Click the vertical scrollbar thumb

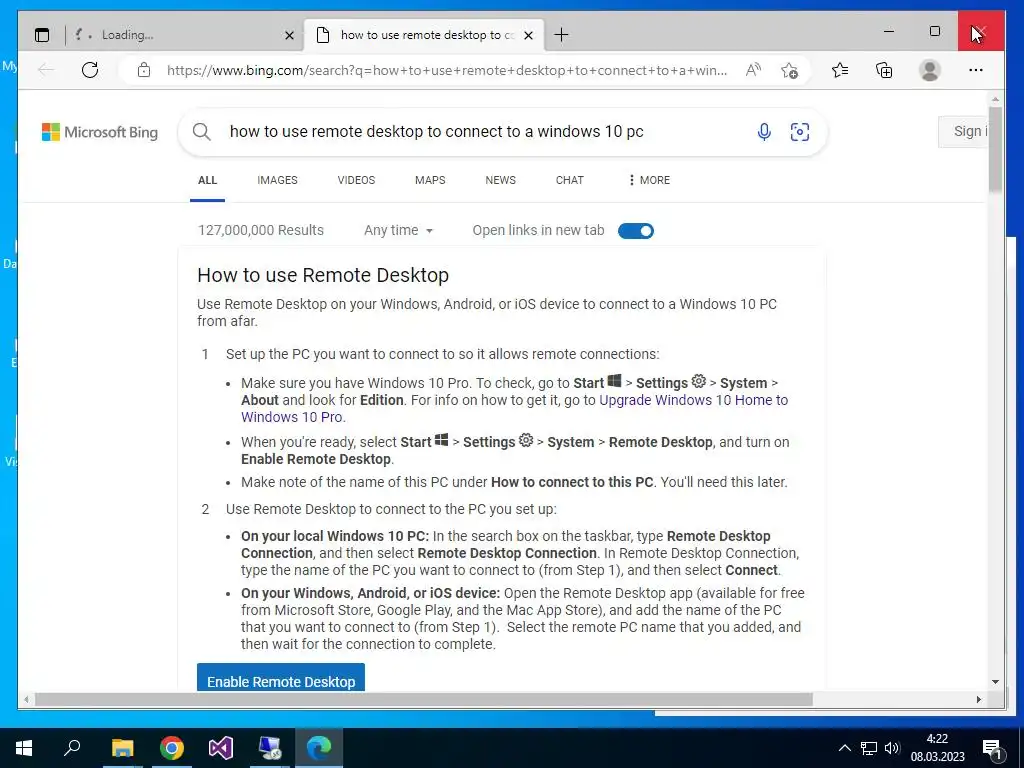[x=995, y=148]
